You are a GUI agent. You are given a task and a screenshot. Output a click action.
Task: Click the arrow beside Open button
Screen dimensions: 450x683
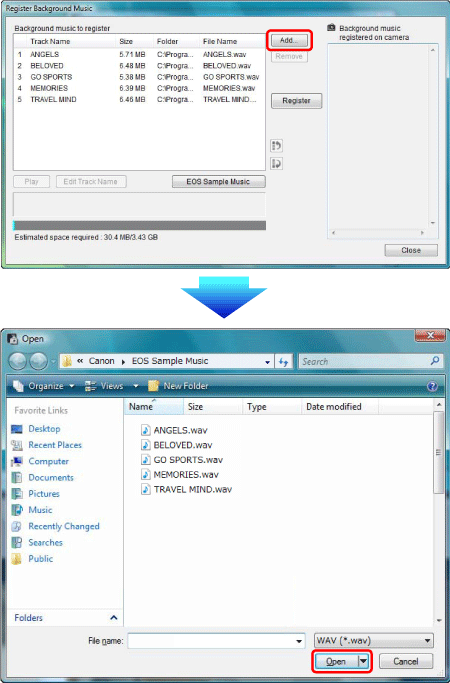click(364, 662)
